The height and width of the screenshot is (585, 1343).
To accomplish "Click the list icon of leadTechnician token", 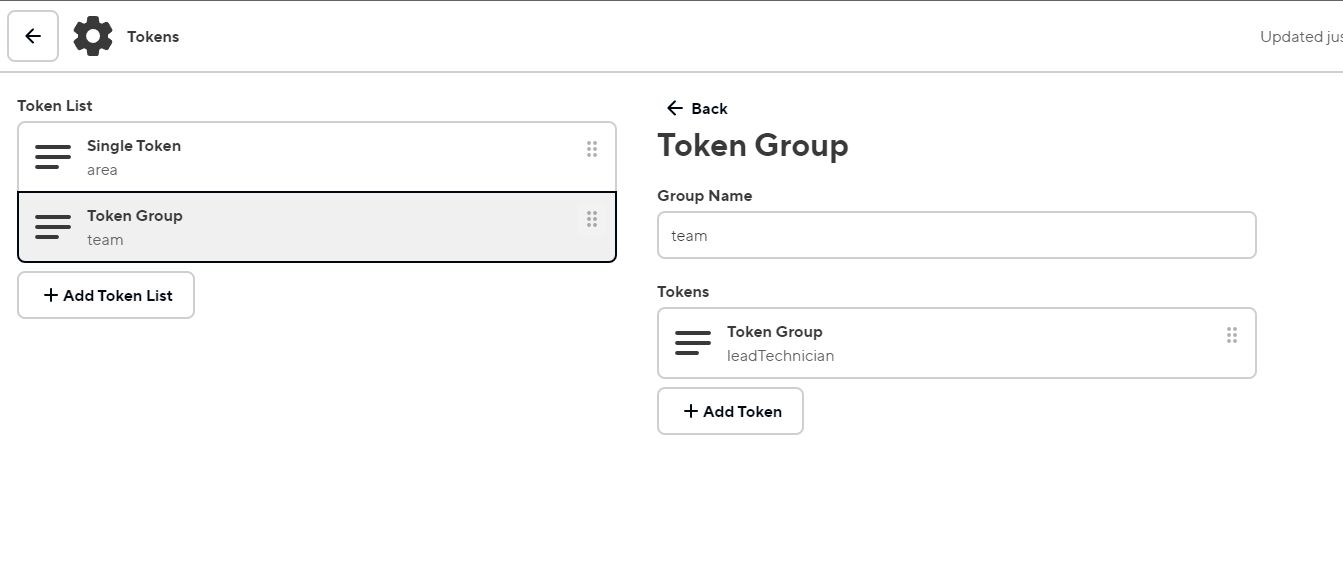I will click(693, 343).
